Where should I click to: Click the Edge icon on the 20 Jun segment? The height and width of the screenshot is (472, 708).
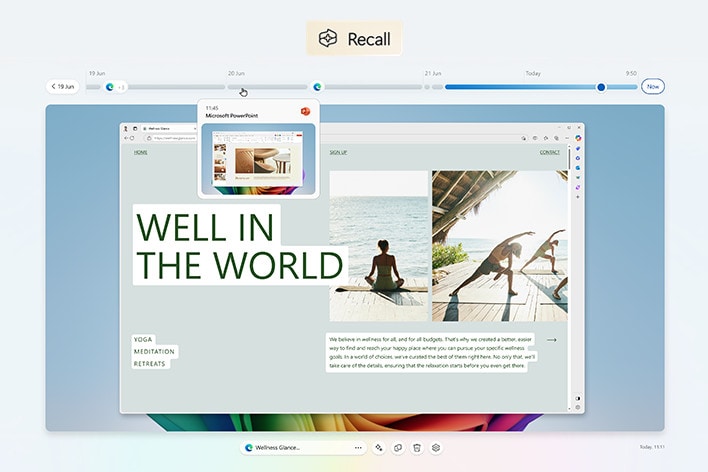317,87
